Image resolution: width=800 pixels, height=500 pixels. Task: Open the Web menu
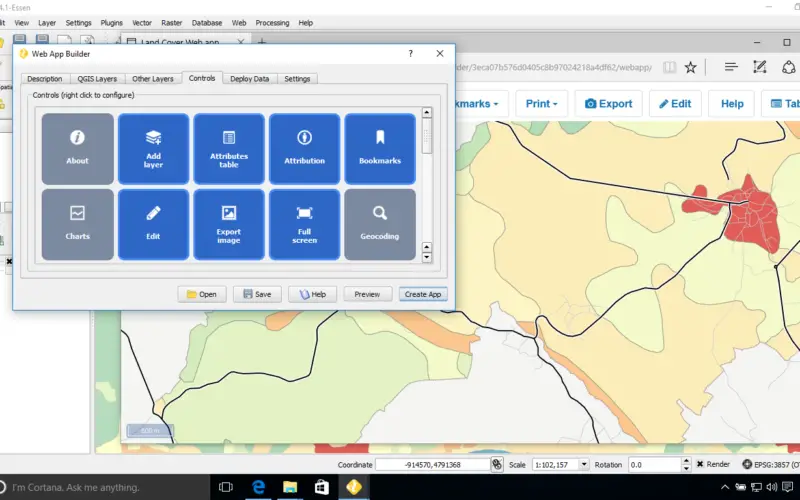point(239,23)
